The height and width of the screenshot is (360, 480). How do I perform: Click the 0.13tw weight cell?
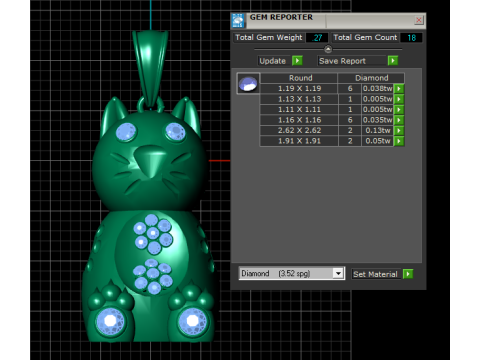[x=377, y=130]
